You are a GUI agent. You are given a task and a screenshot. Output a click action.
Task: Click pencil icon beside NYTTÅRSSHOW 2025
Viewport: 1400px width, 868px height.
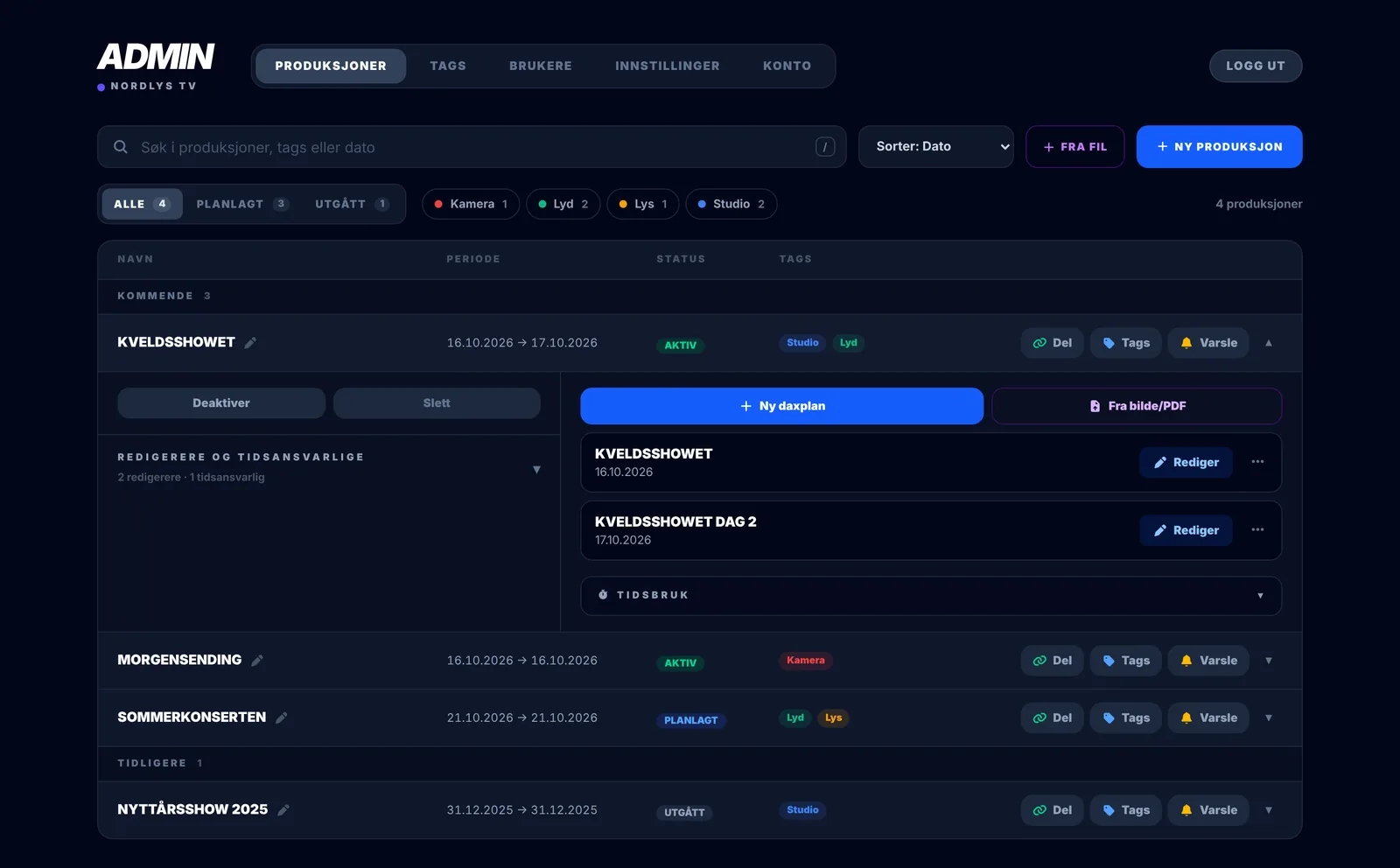(x=283, y=810)
